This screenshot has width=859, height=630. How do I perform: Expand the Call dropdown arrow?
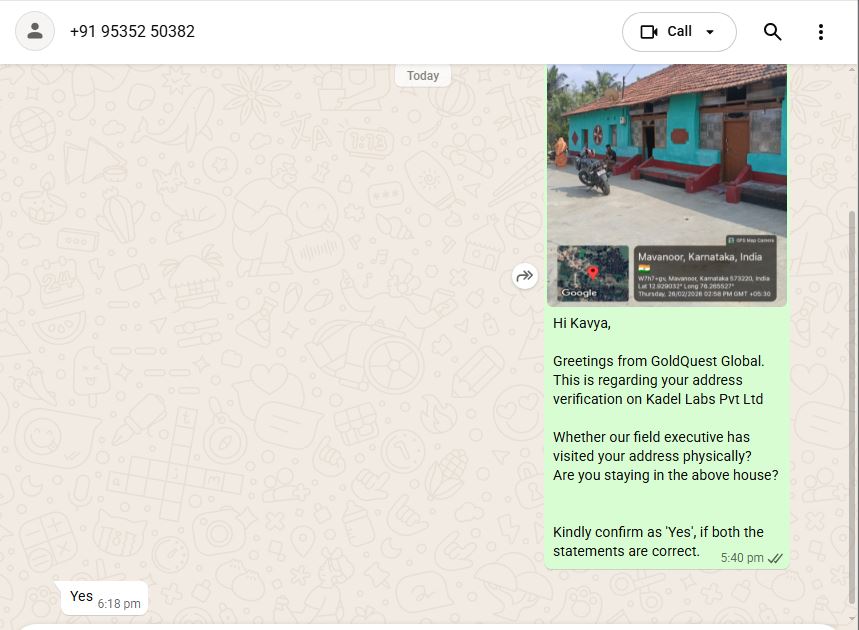tap(710, 32)
